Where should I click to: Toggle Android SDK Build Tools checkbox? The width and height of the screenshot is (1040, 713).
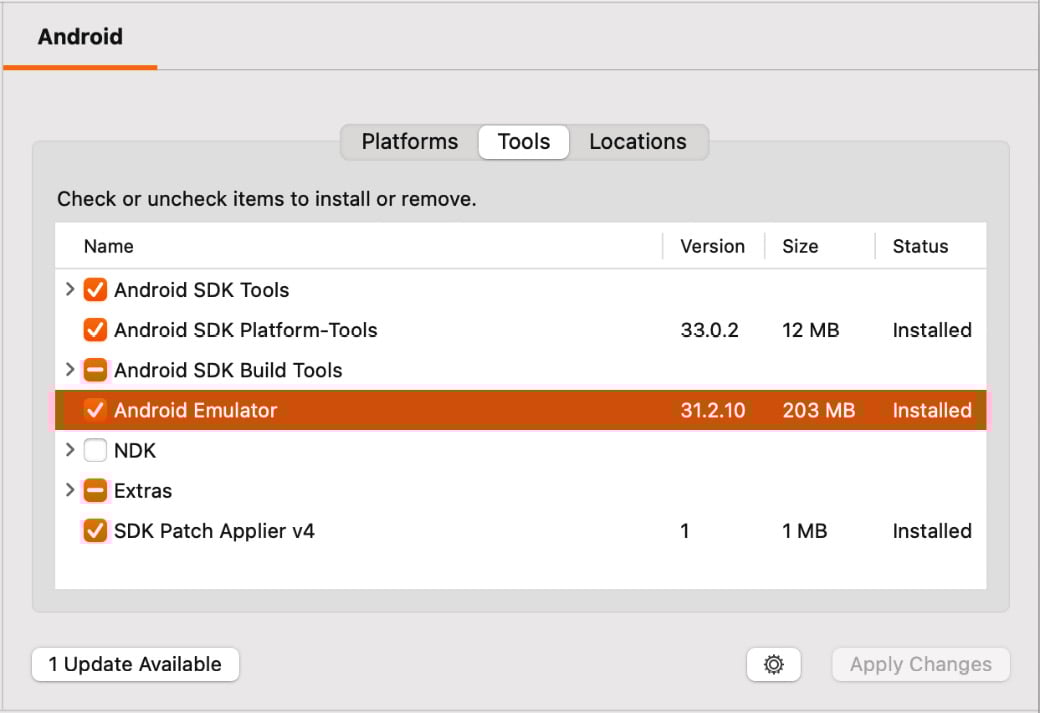tap(95, 370)
